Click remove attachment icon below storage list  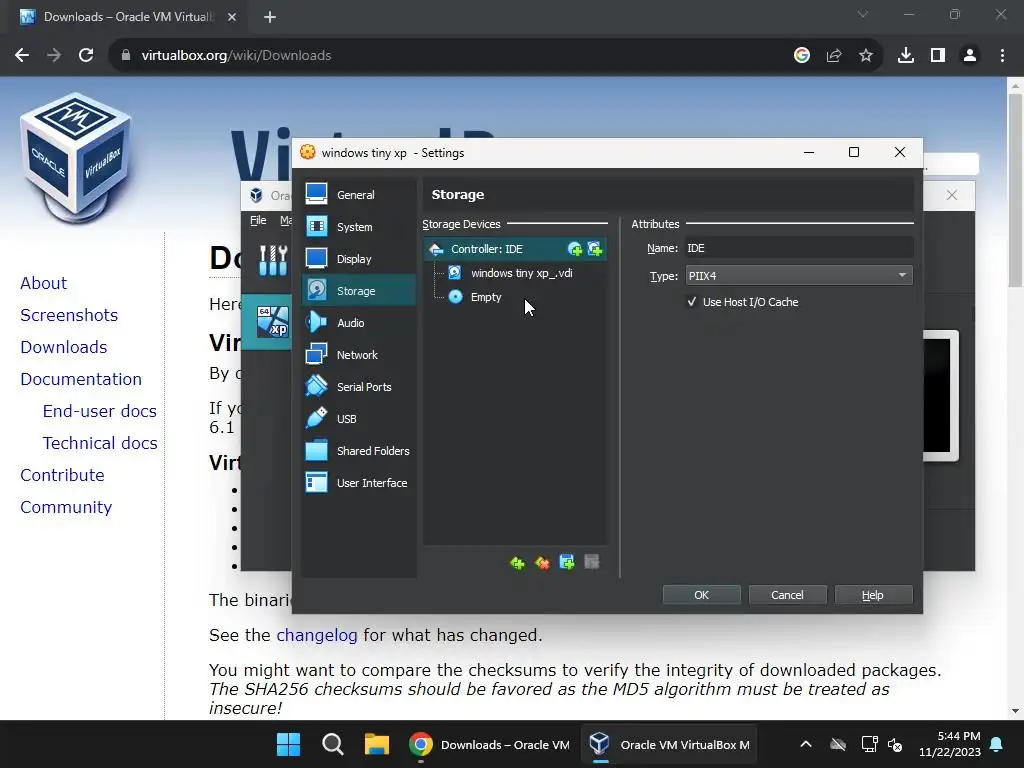coord(592,562)
